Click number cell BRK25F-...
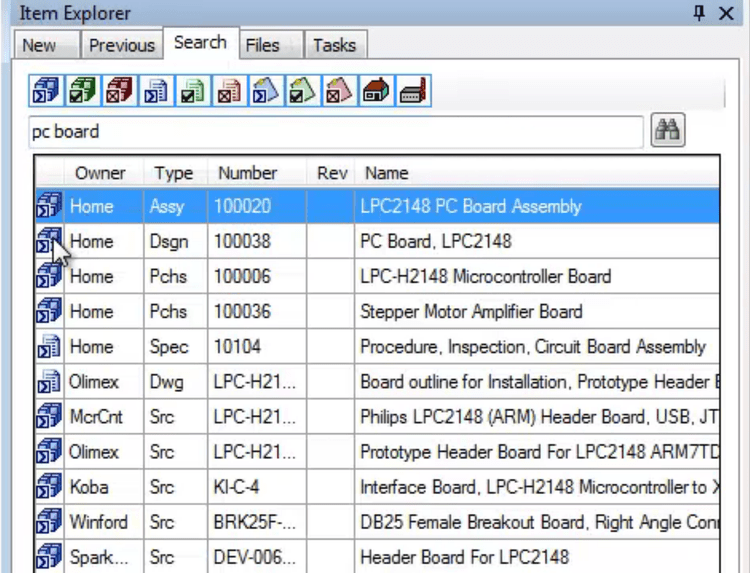 pyautogui.click(x=257, y=522)
